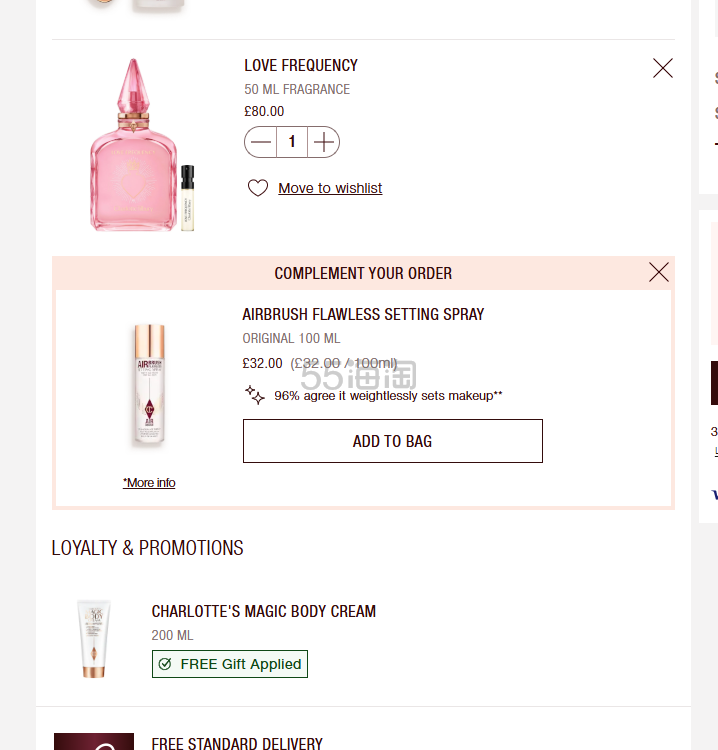Click the Loyalty & Promotions heading
718x750 pixels.
pos(148,548)
